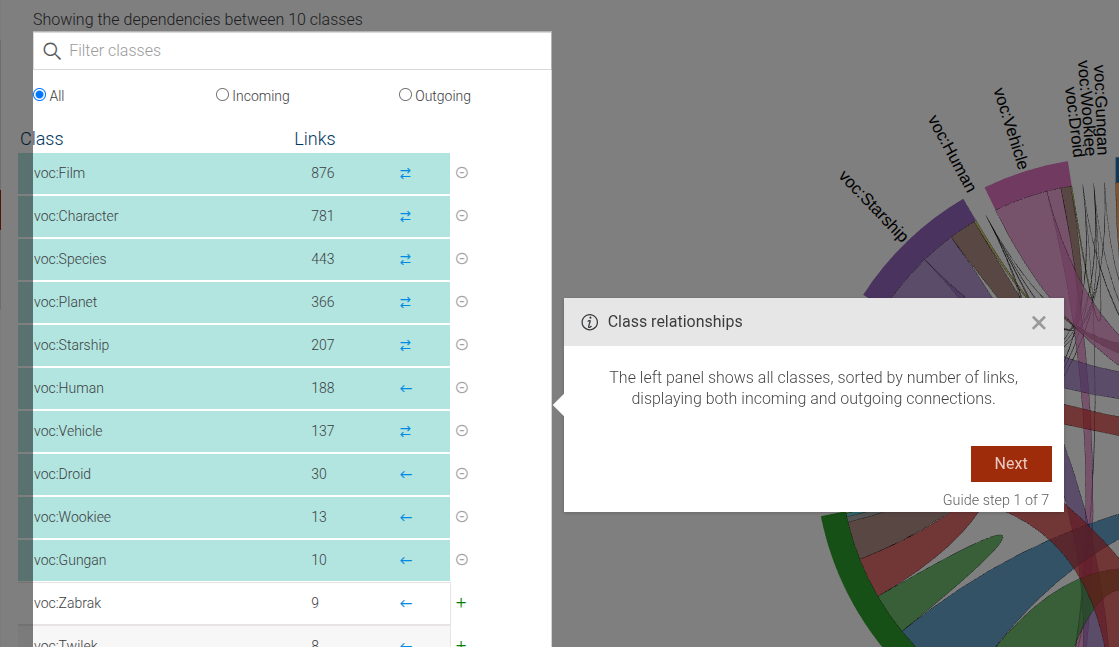Click the bidirectional arrows icon for voc:Character

click(x=405, y=216)
